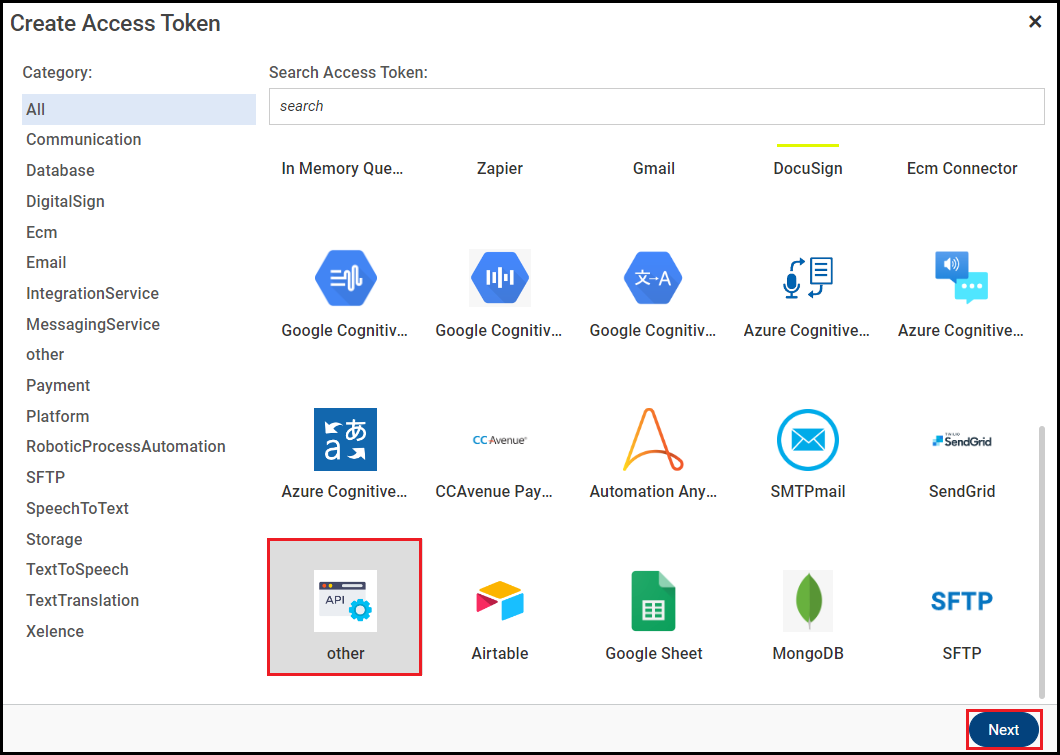Click the Search Access Token field
The image size is (1060, 755).
[656, 106]
